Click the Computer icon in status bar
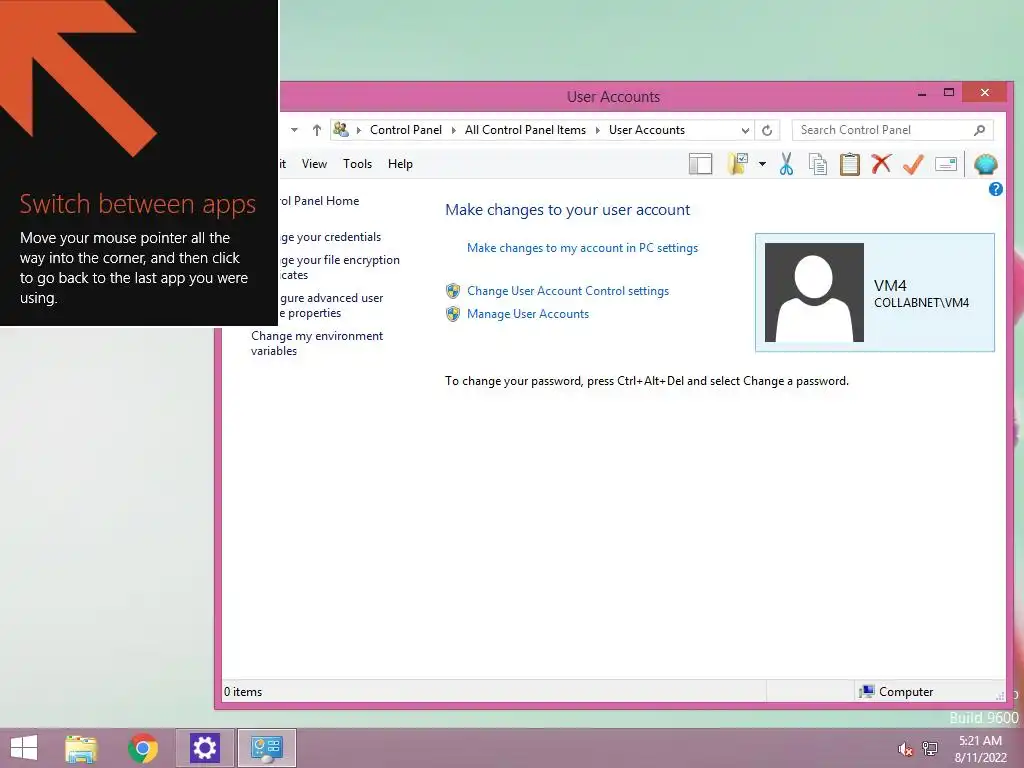This screenshot has height=768, width=1024. point(866,692)
